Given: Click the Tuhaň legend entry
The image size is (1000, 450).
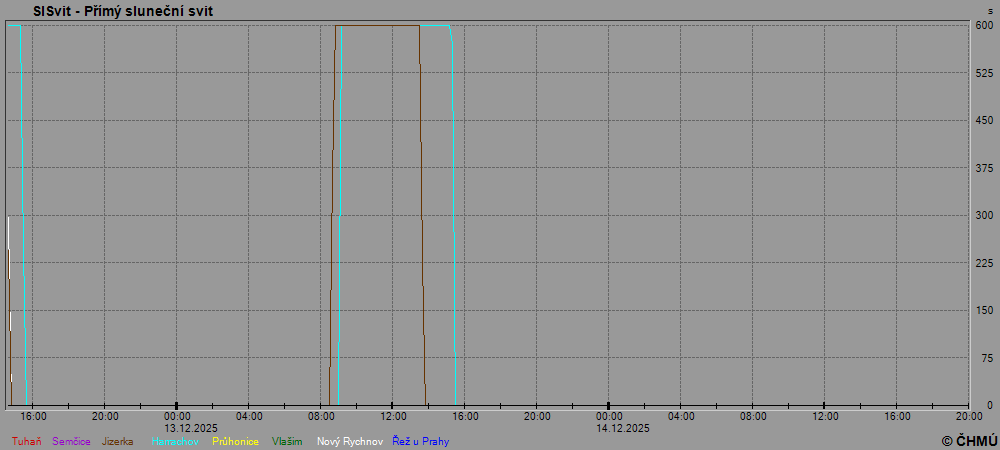Looking at the screenshot, I should pos(26,441).
